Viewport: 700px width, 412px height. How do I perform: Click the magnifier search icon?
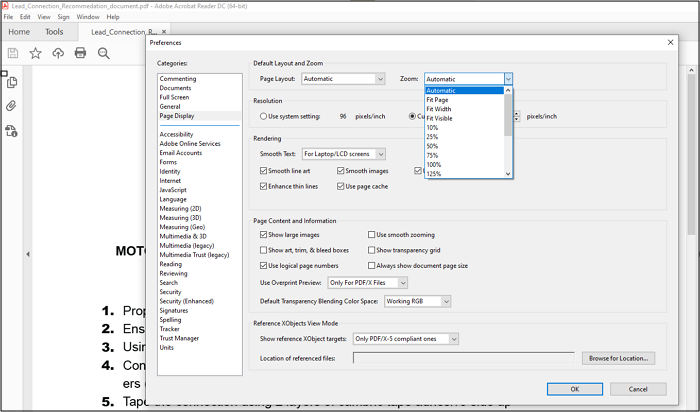pyautogui.click(x=104, y=54)
